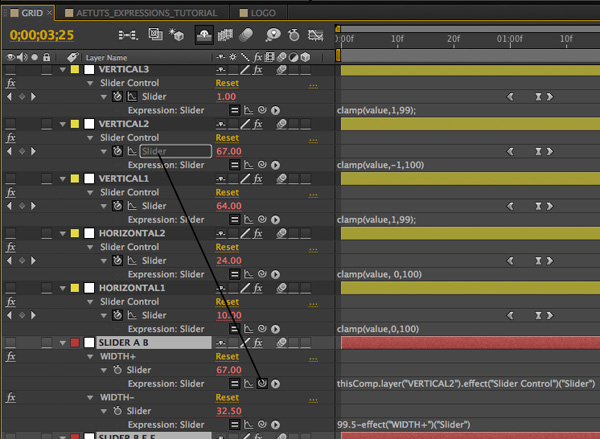Go to next keyframe on HORIZONTAL1 Slider

tap(33, 315)
